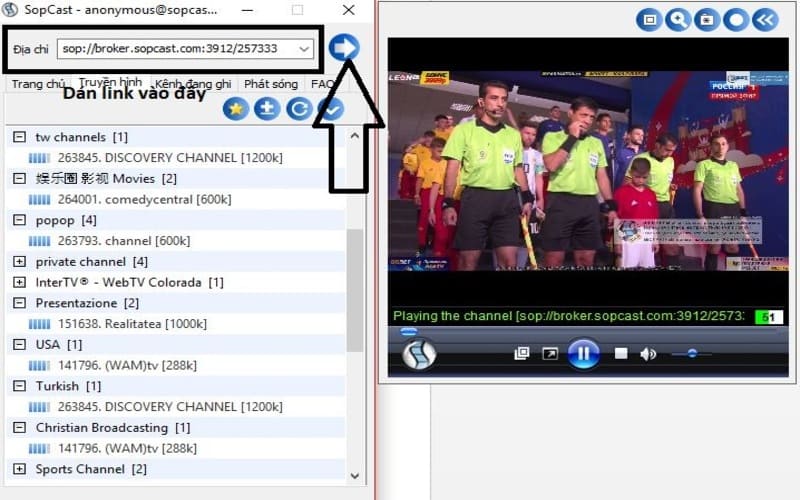Click the record circle icon above video
Screen dimensions: 800x500
pos(736,19)
